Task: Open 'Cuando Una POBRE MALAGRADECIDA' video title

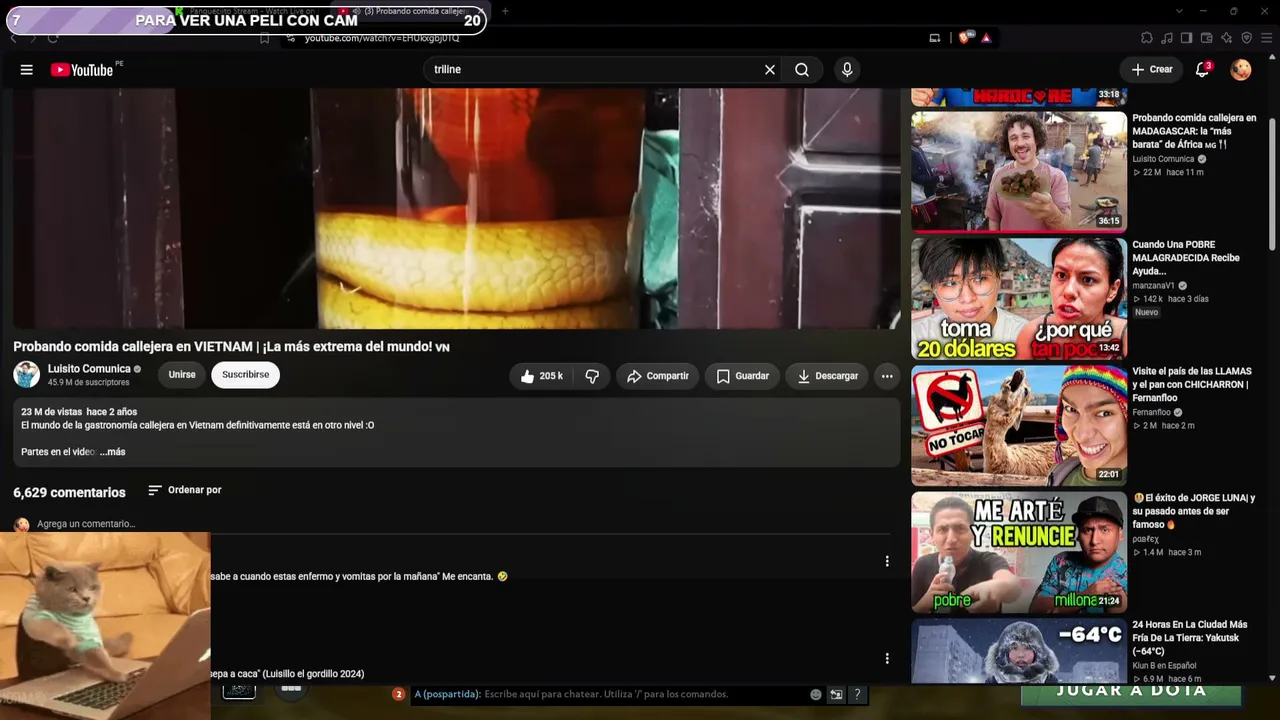Action: point(1186,258)
